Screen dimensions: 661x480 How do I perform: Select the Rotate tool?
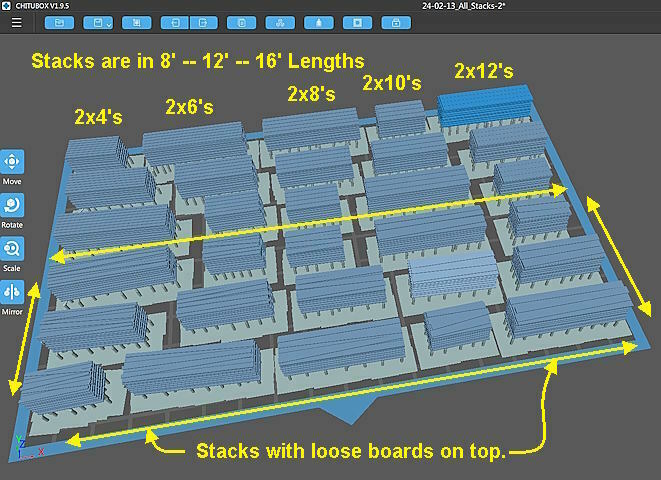click(x=12, y=205)
